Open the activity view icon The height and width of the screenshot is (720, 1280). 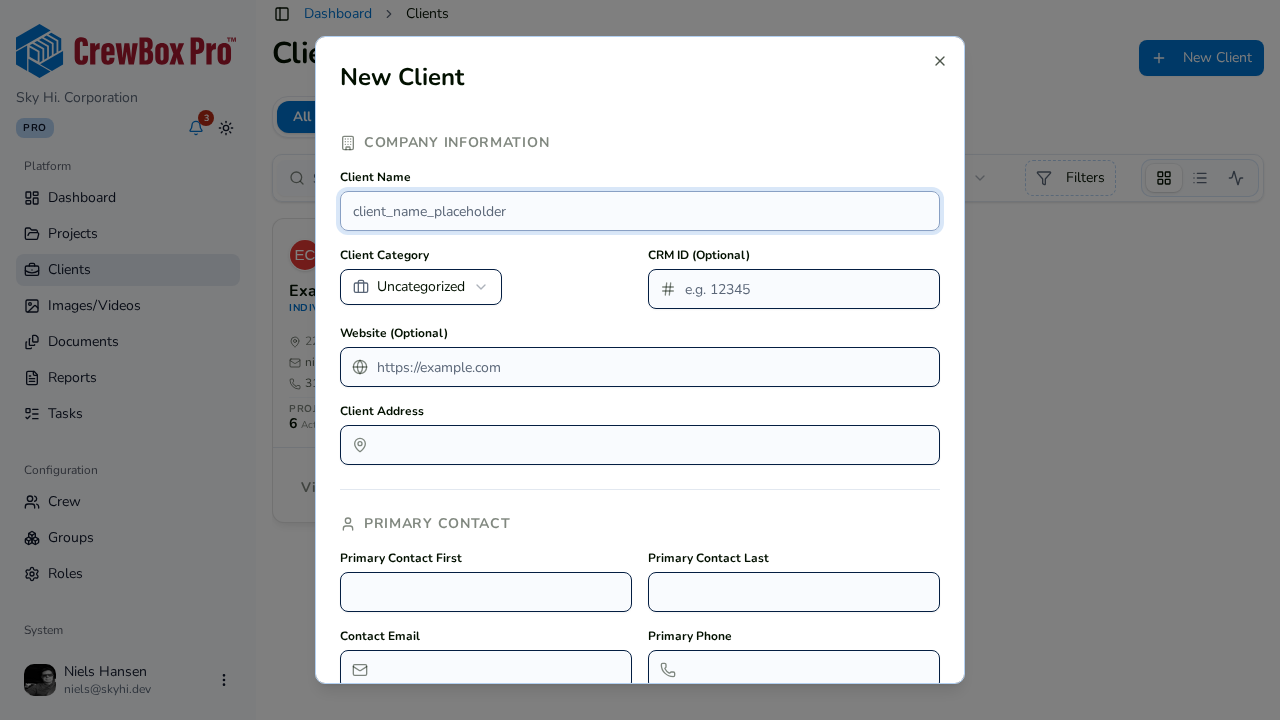[x=1236, y=178]
